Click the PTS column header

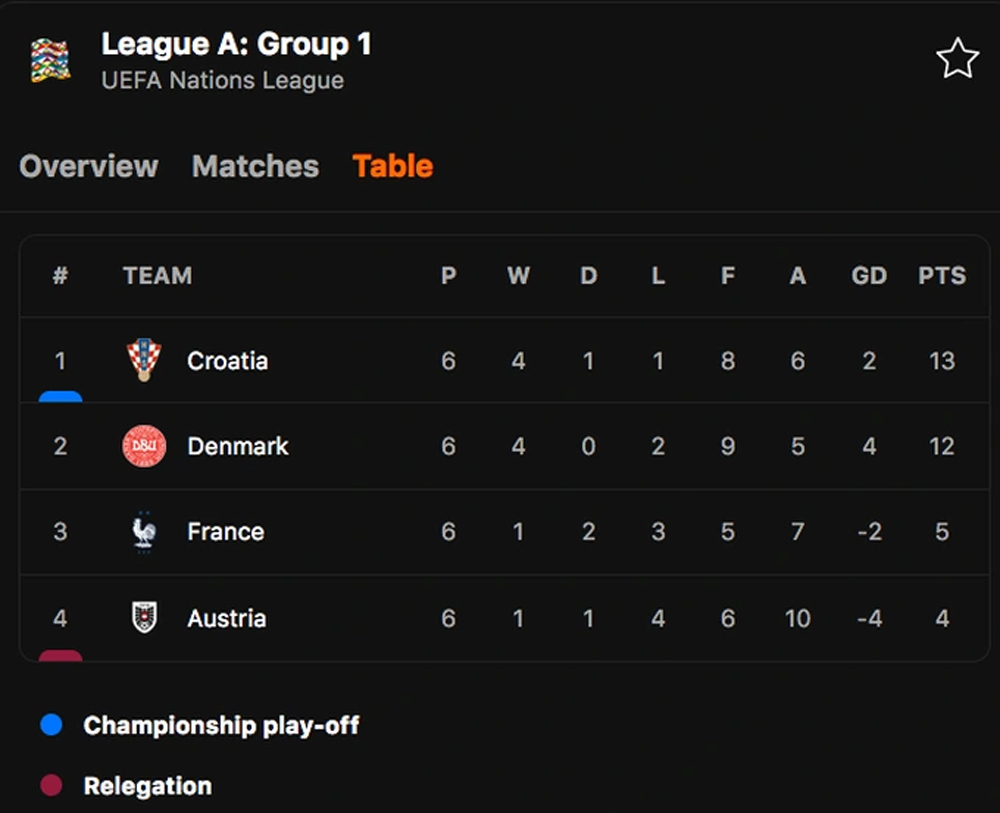[942, 275]
